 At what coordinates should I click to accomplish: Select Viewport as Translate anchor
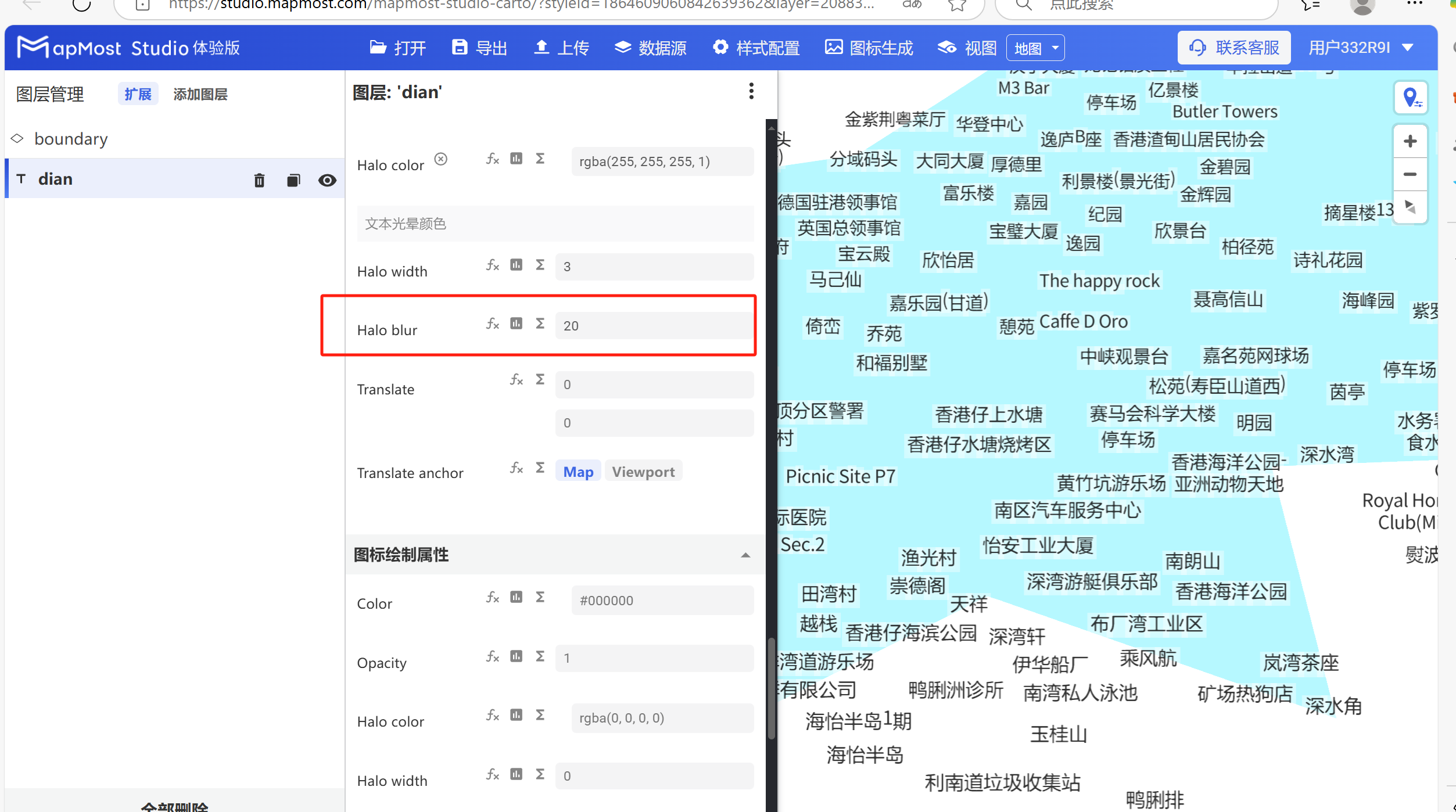coord(643,471)
